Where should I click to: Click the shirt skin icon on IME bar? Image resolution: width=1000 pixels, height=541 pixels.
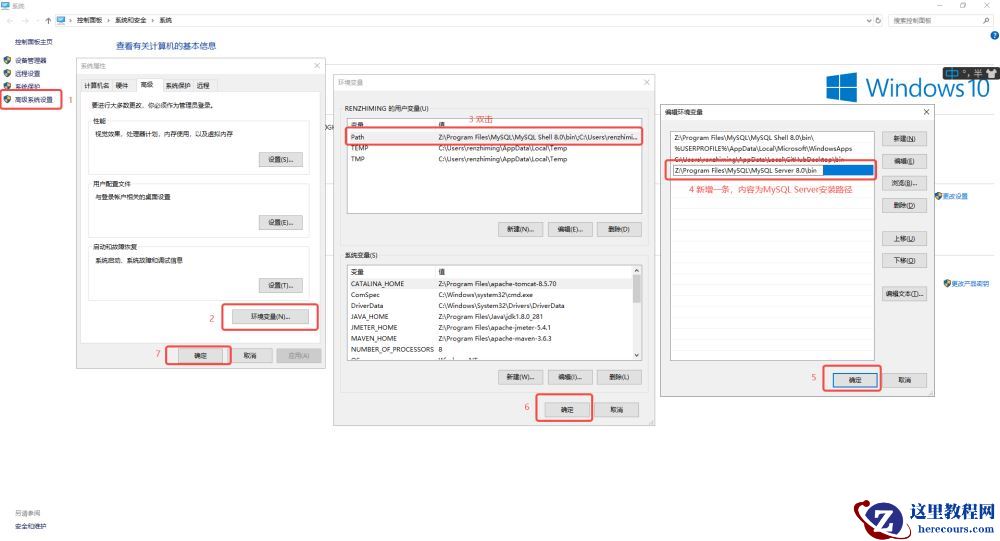991,73
